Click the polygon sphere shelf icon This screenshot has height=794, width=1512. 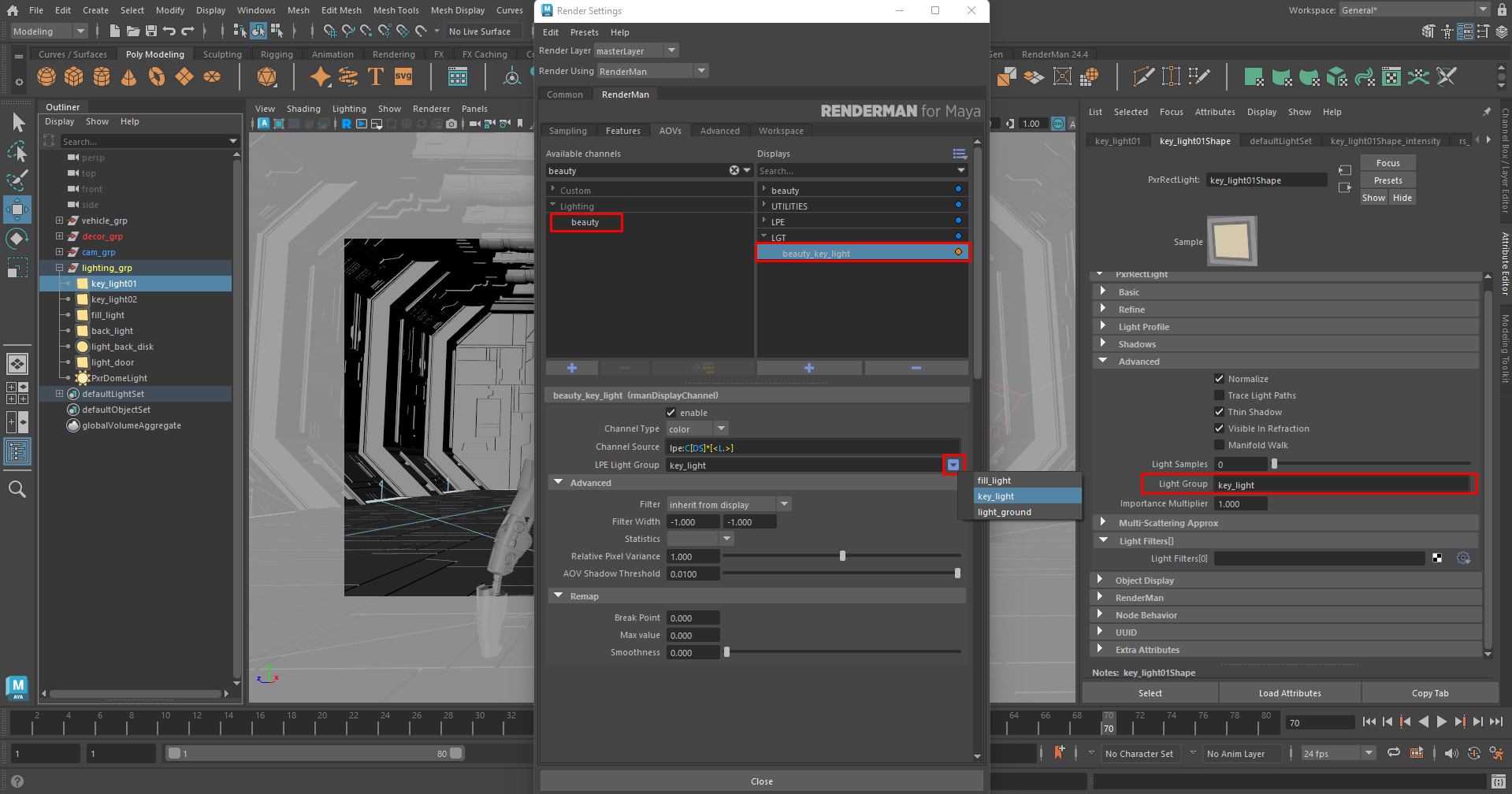[x=46, y=76]
